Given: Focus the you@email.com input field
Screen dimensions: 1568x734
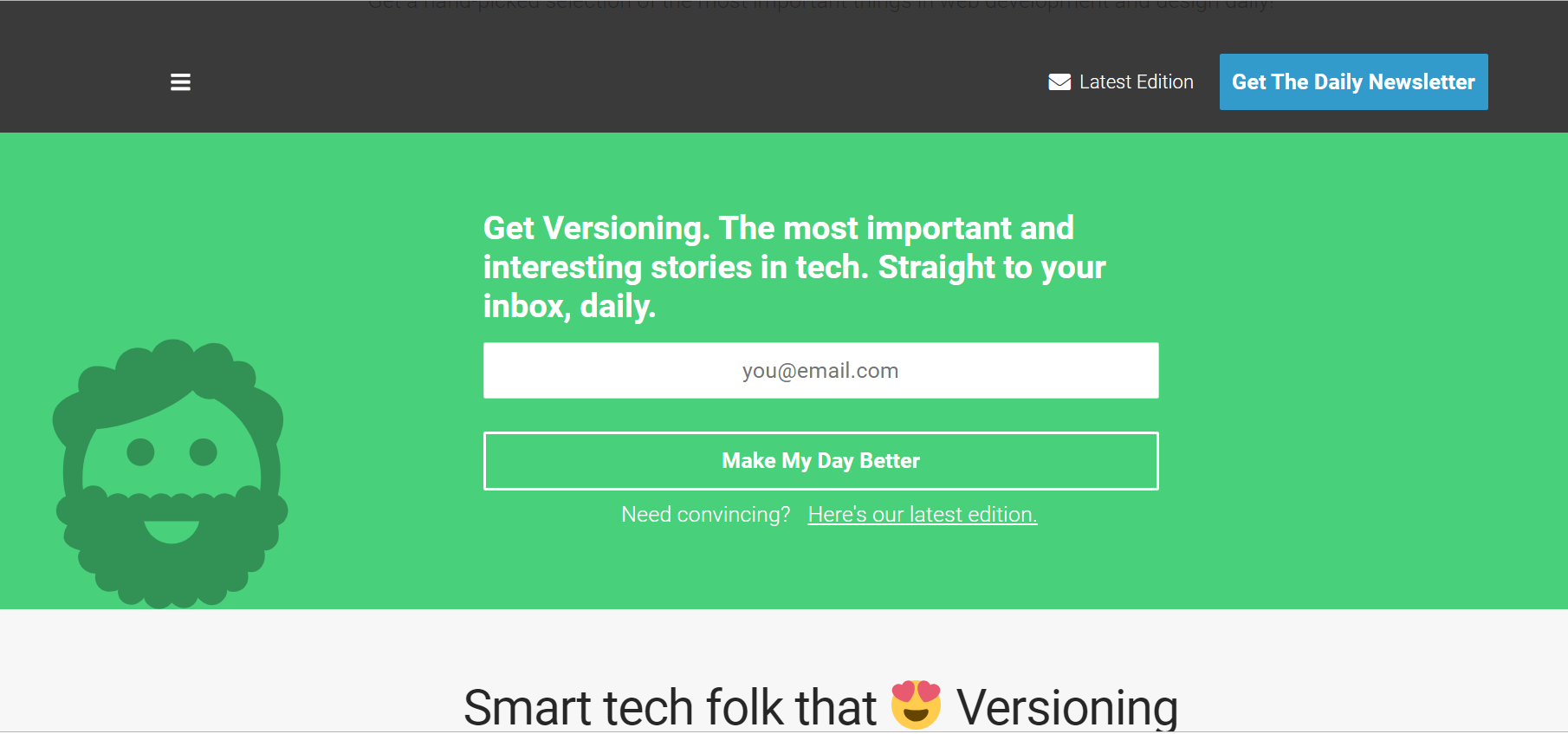Looking at the screenshot, I should pos(820,371).
